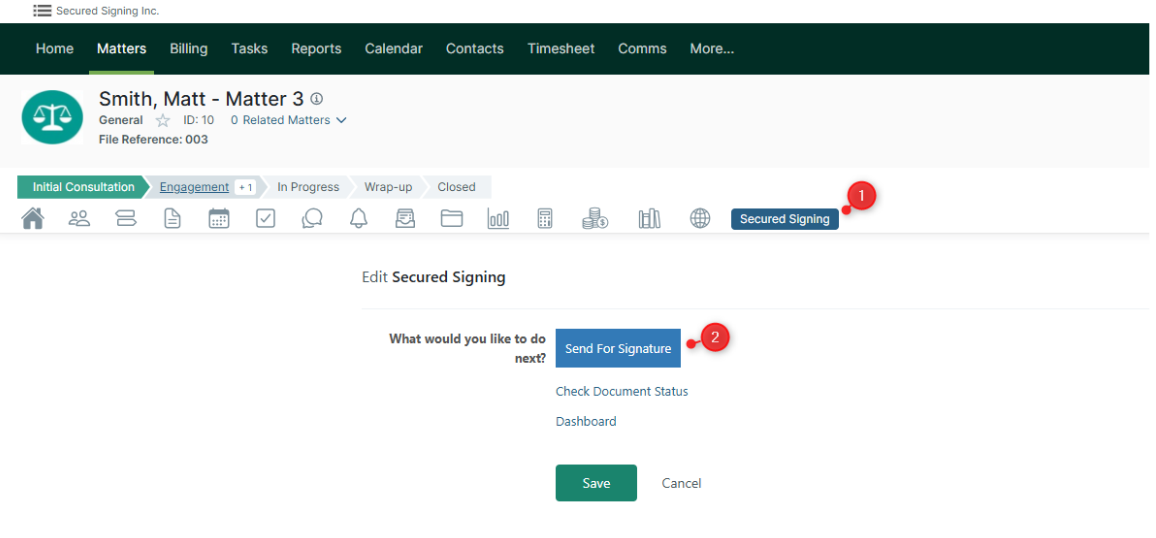Open the documents page icon
This screenshot has height=538, width=1156.
[x=173, y=219]
